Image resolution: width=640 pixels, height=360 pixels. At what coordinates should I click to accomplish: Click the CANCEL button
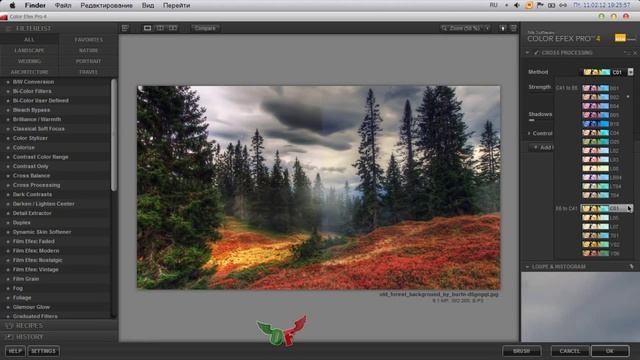click(x=569, y=351)
